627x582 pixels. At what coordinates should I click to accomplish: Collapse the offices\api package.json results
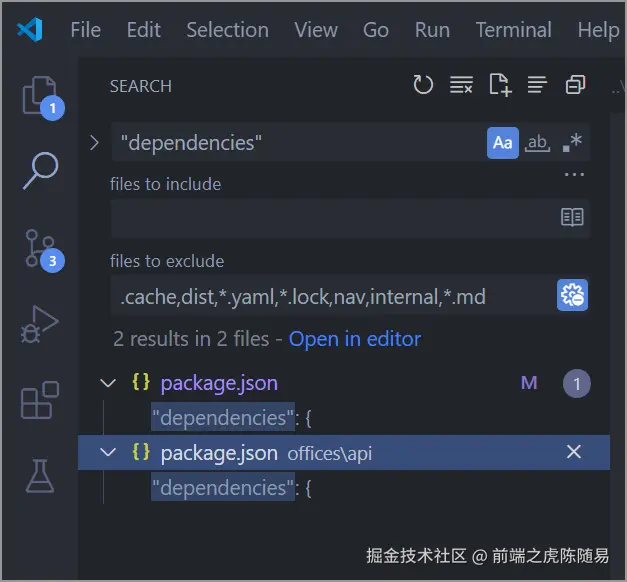(108, 453)
